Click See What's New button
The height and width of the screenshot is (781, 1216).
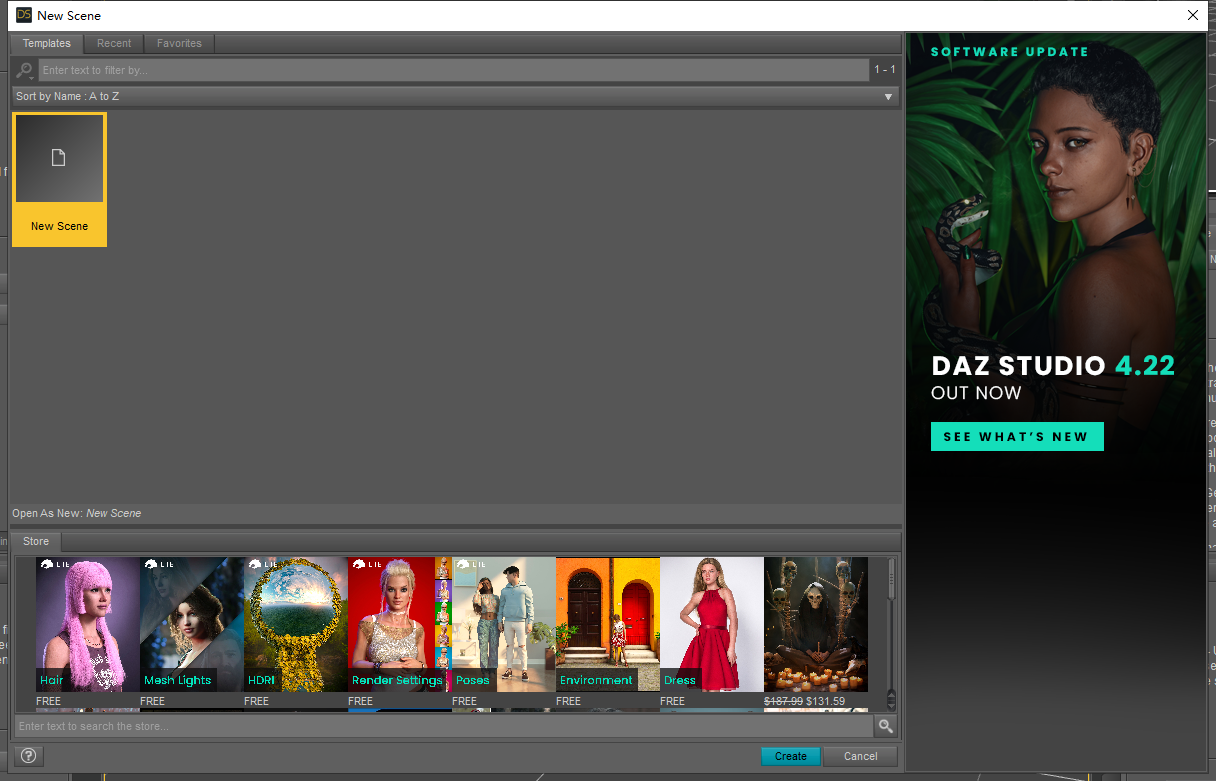tap(1017, 437)
